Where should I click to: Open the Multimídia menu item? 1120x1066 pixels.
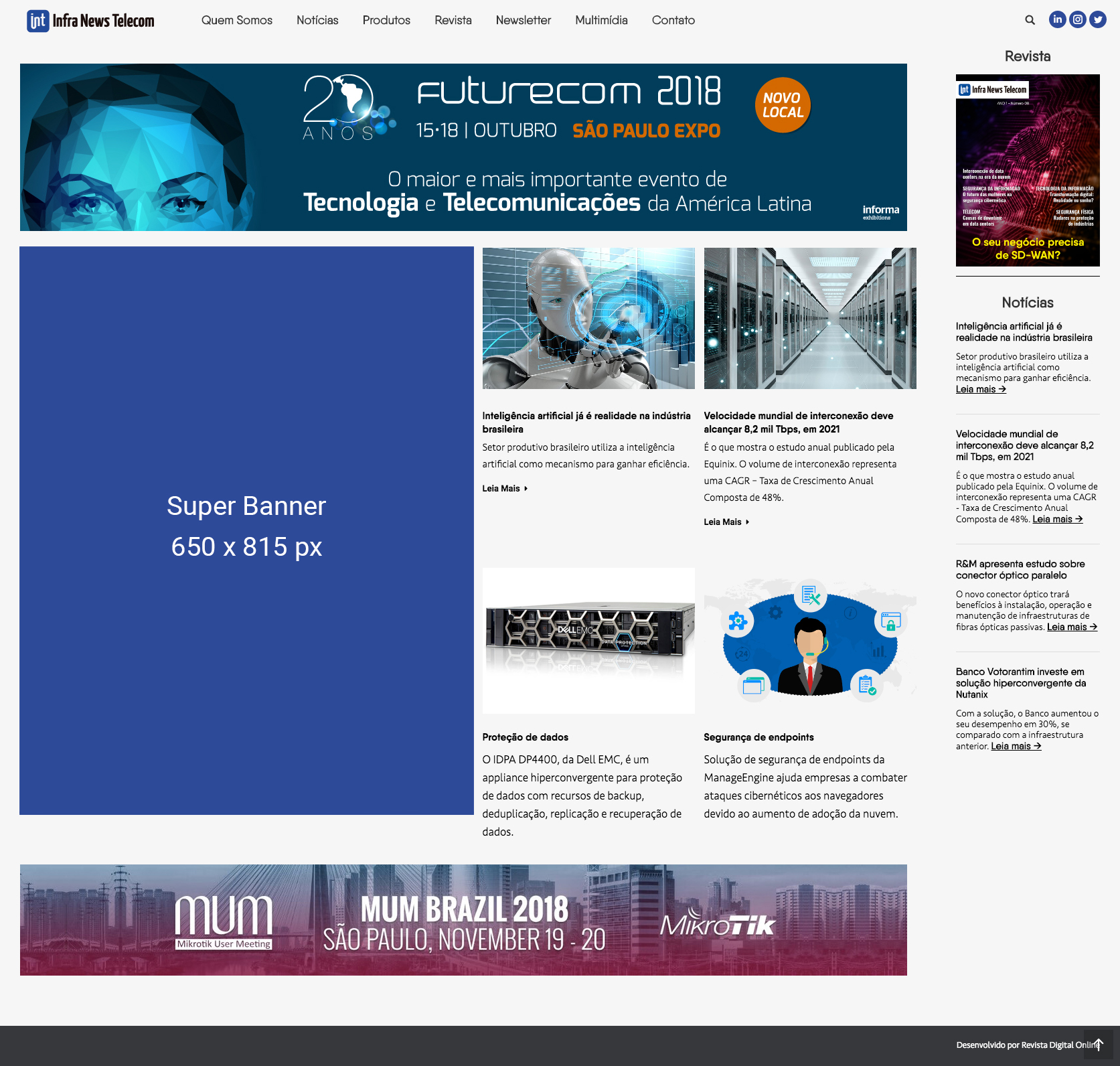pyautogui.click(x=601, y=20)
